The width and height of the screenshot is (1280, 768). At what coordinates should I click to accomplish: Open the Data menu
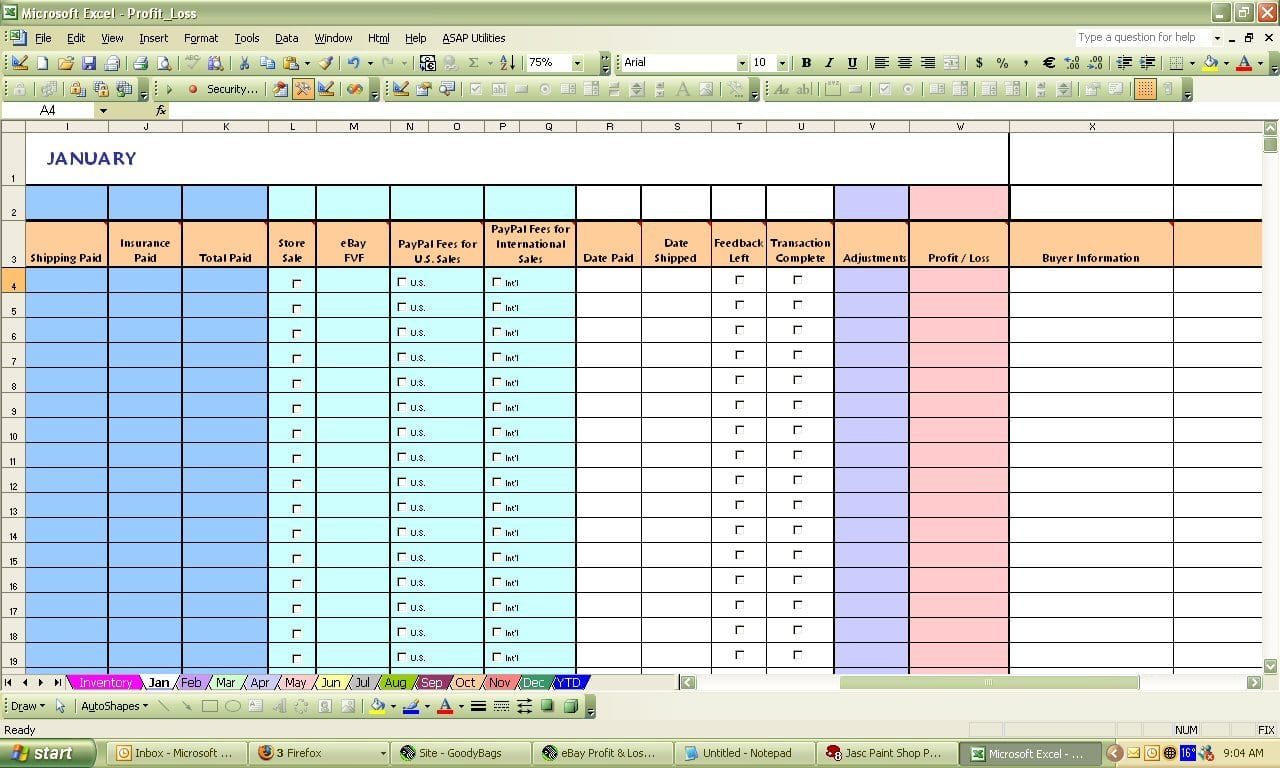point(286,38)
